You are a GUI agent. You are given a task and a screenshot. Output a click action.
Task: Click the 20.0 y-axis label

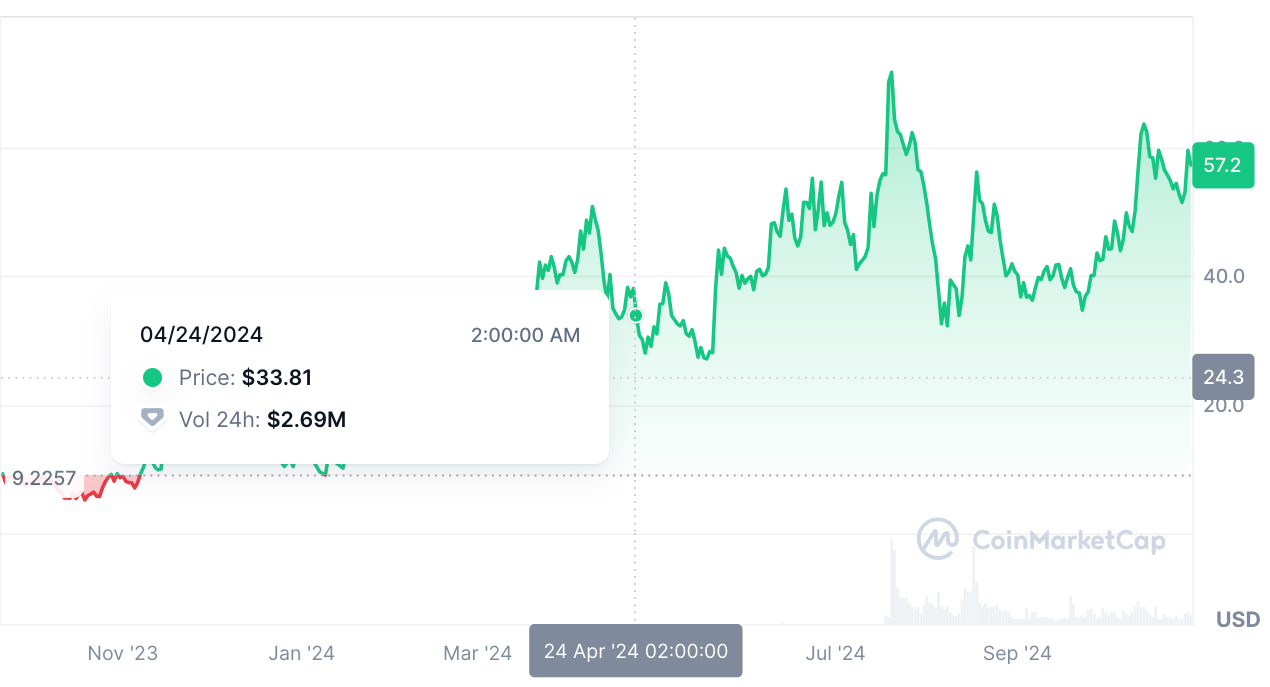[x=1224, y=405]
